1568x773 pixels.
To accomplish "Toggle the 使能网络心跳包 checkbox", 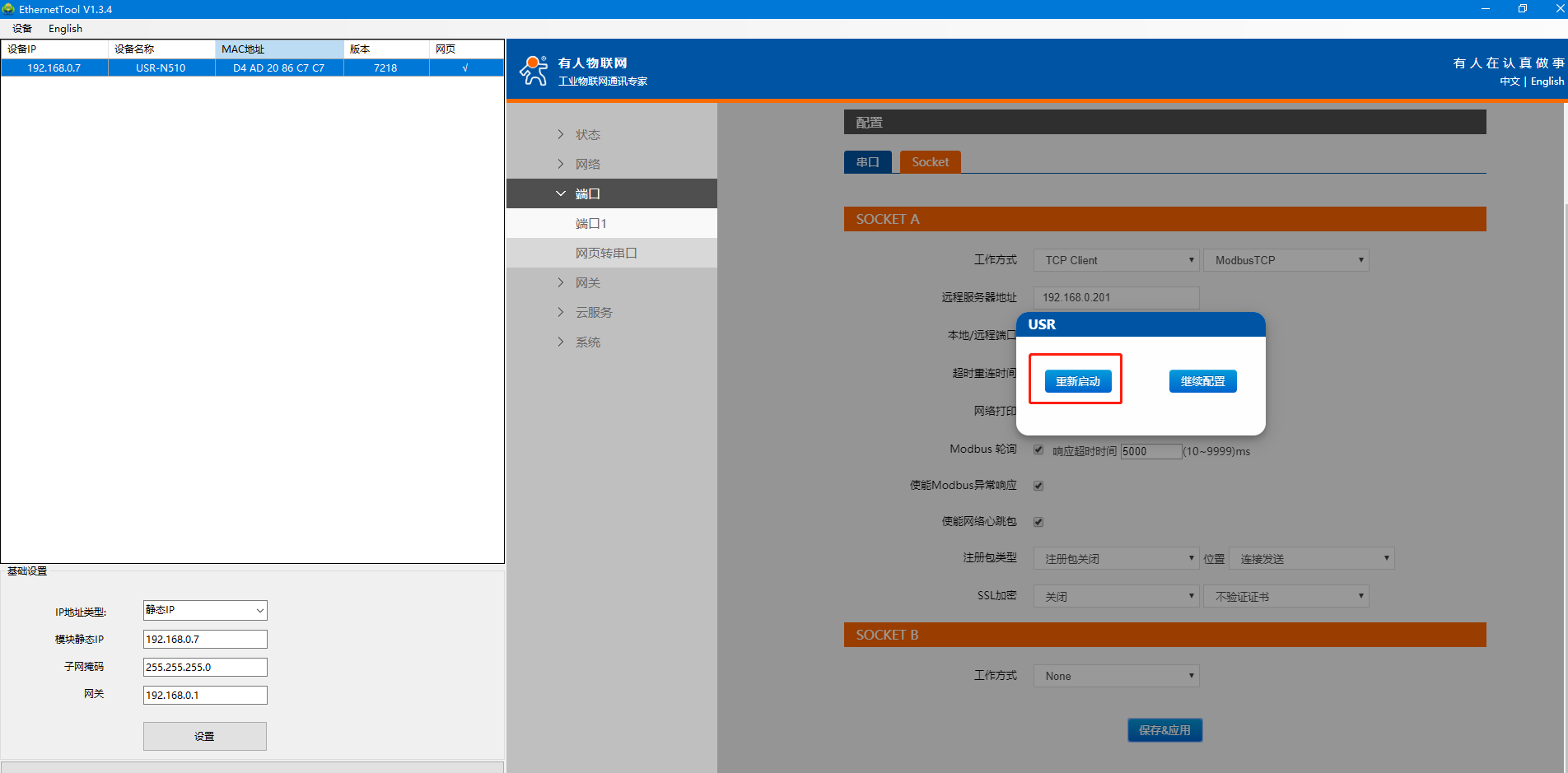I will point(1038,522).
